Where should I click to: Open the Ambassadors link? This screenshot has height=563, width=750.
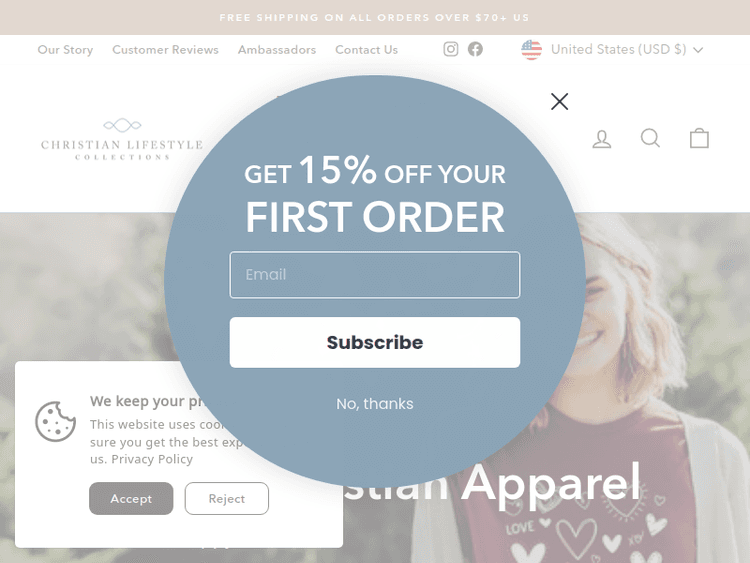(x=277, y=50)
